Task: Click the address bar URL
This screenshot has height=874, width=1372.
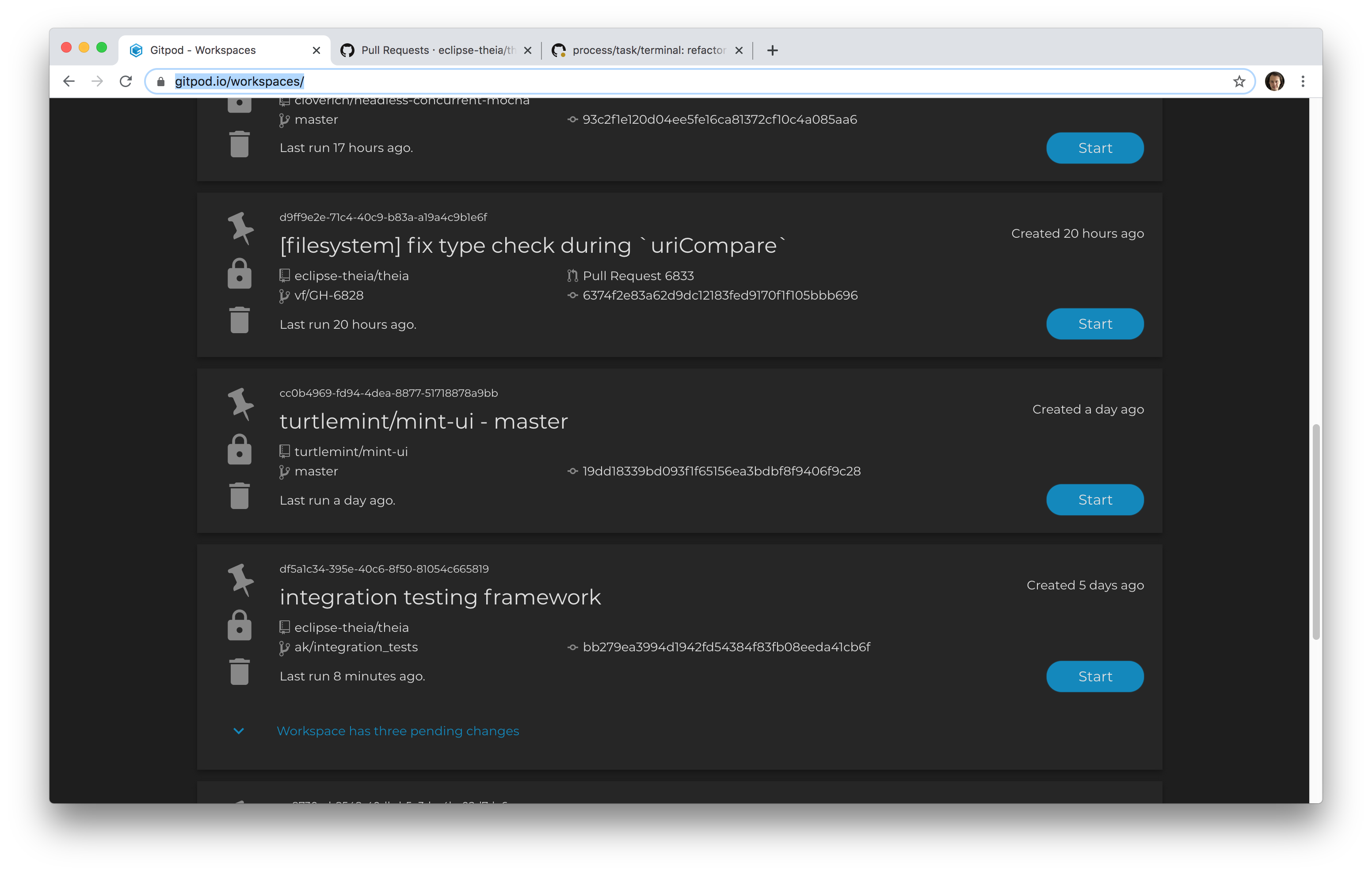Action: tap(239, 81)
